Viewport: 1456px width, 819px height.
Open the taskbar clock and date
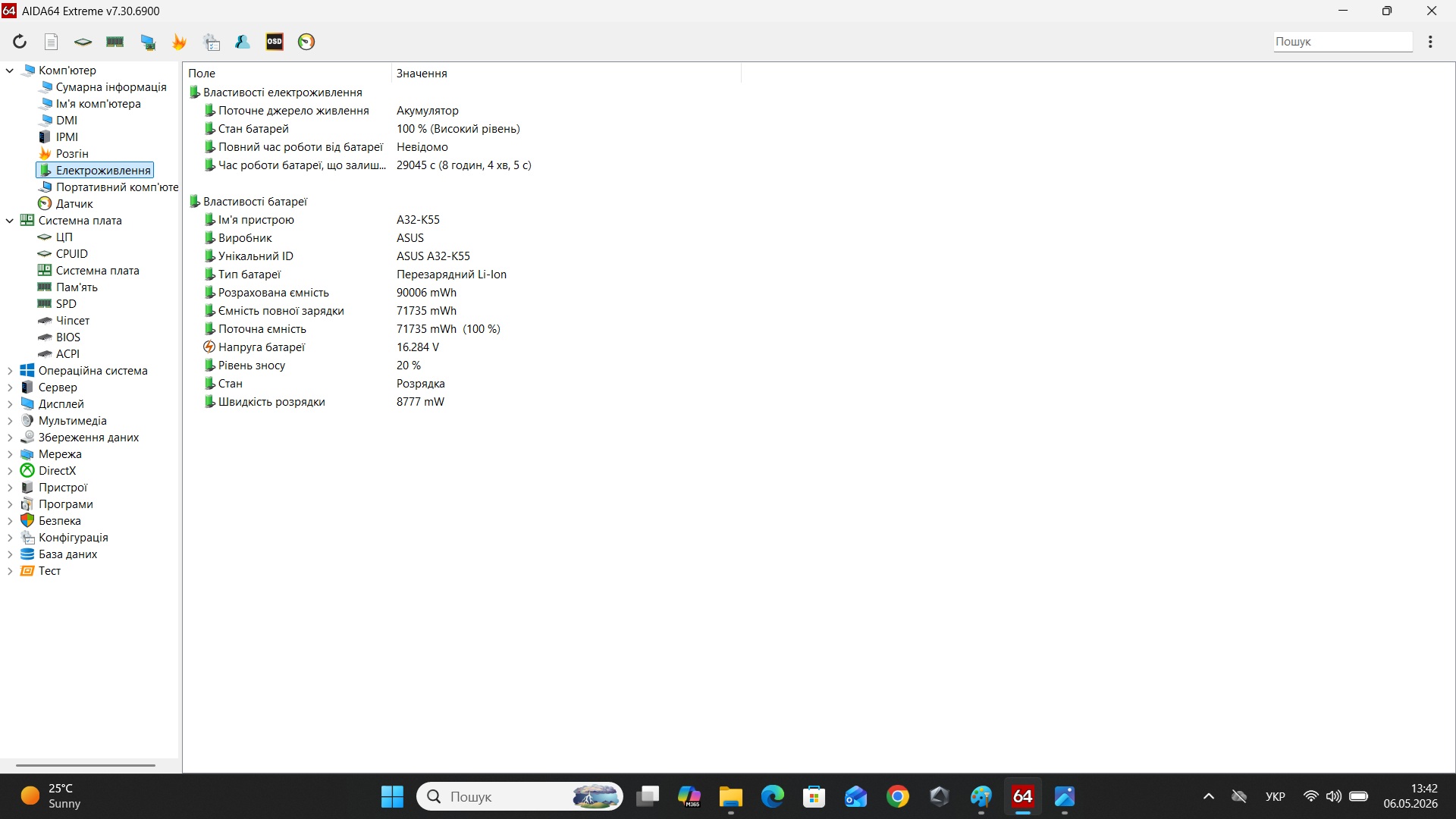tap(1410, 796)
